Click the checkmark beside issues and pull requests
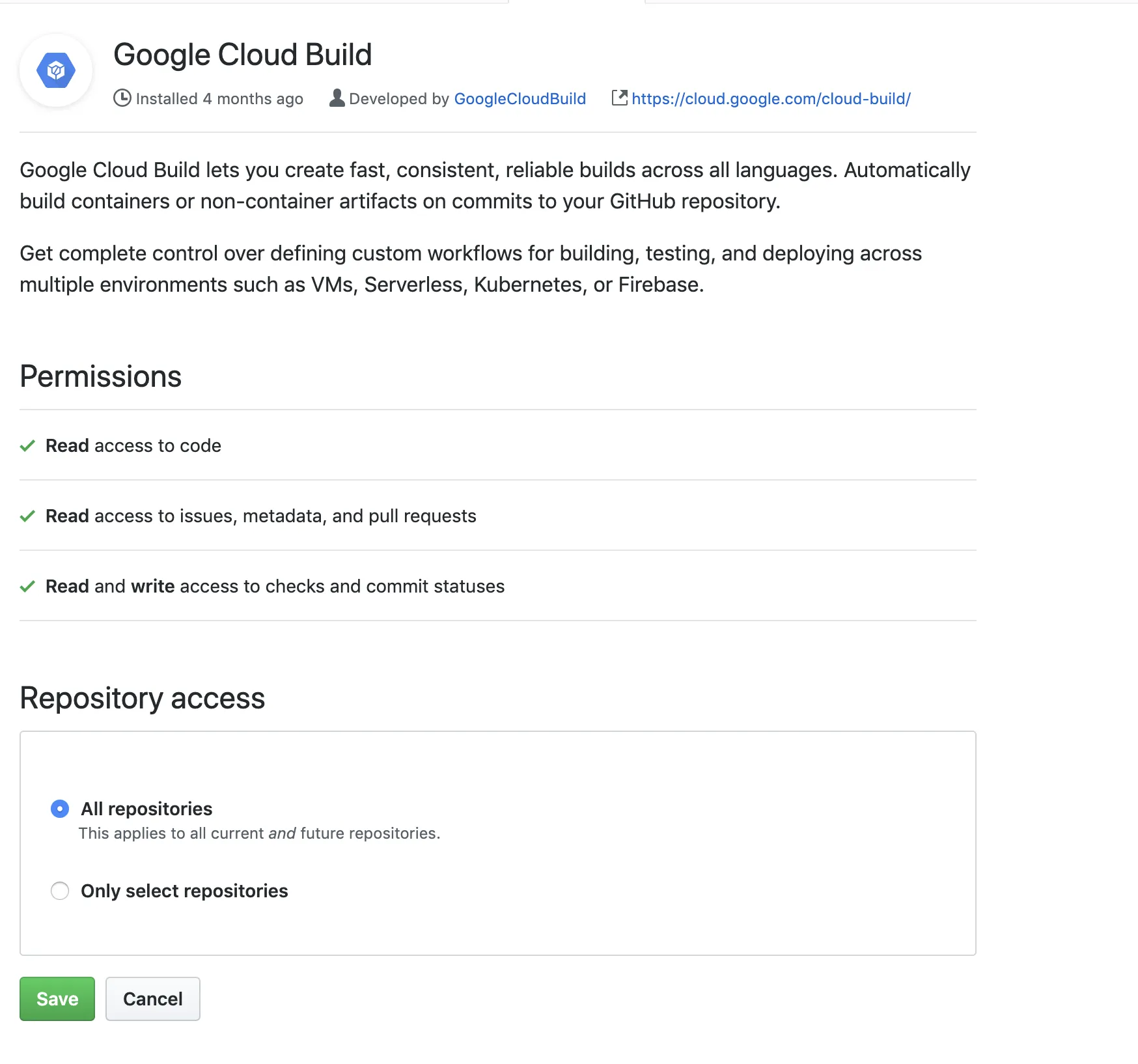Image resolution: width=1138 pixels, height=1064 pixels. 27,516
